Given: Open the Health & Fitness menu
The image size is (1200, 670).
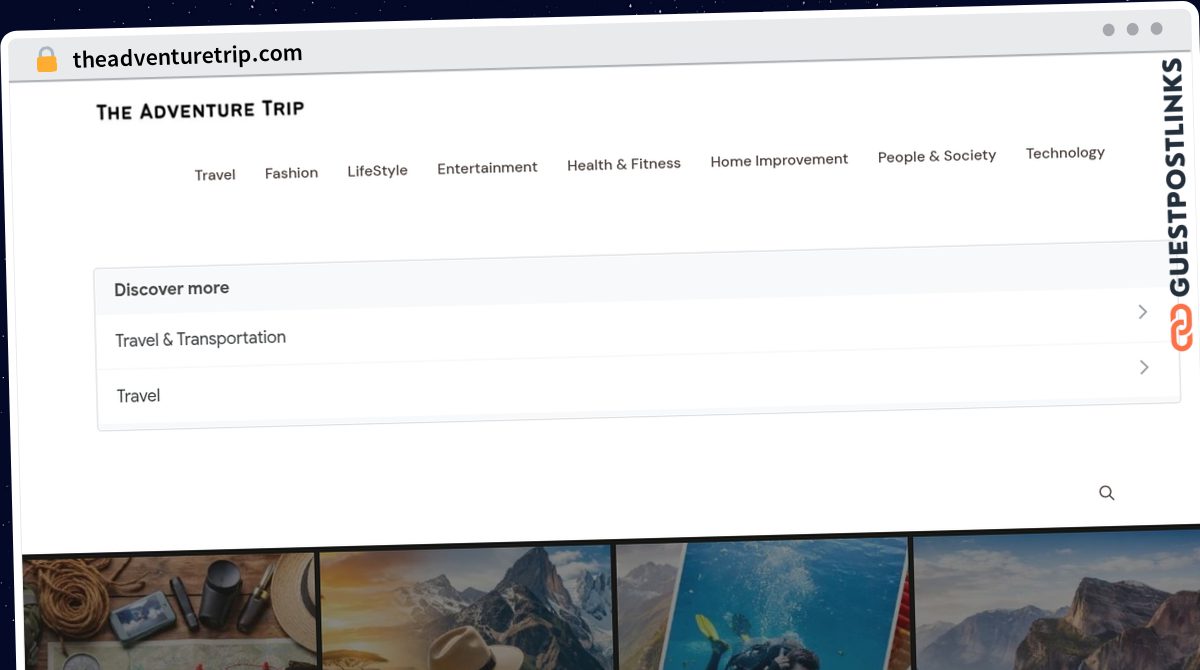Looking at the screenshot, I should [x=624, y=164].
